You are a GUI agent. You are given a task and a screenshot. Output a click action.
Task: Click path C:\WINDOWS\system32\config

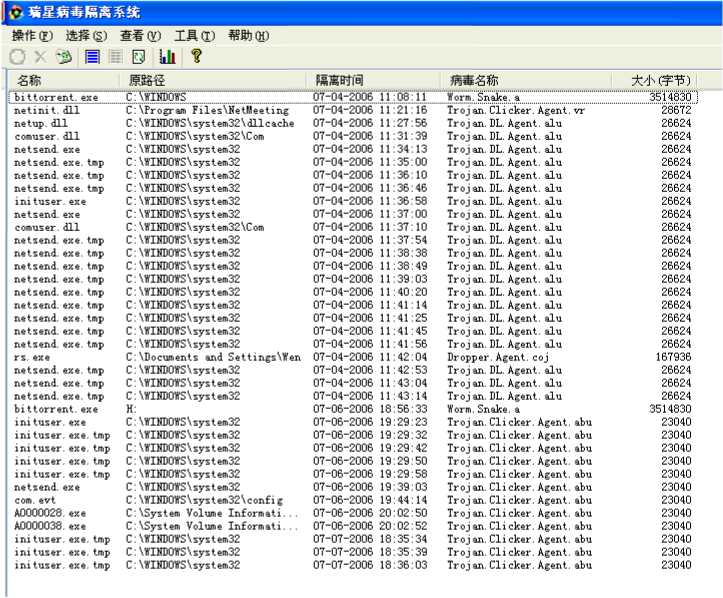click(204, 500)
